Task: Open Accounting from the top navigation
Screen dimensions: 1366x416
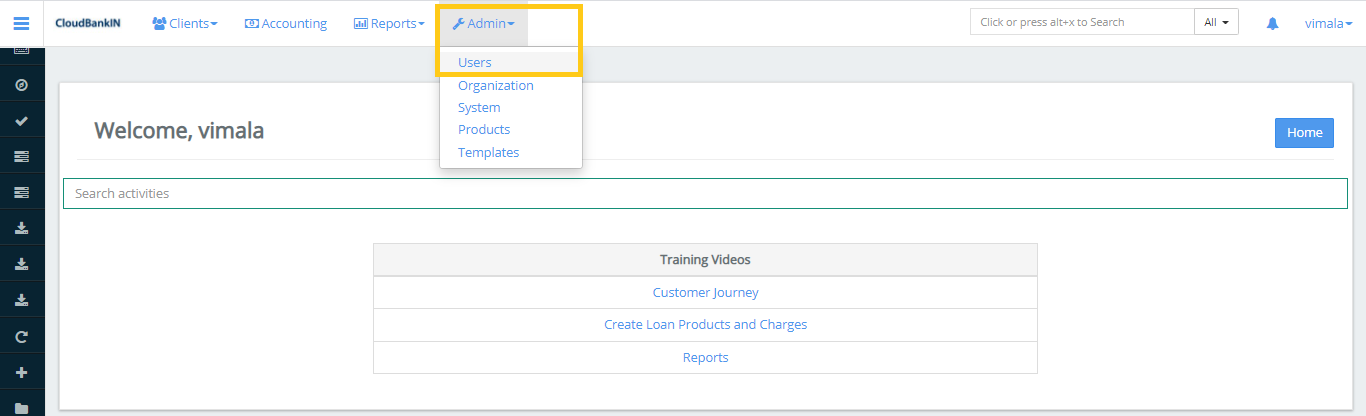Action: (x=286, y=23)
